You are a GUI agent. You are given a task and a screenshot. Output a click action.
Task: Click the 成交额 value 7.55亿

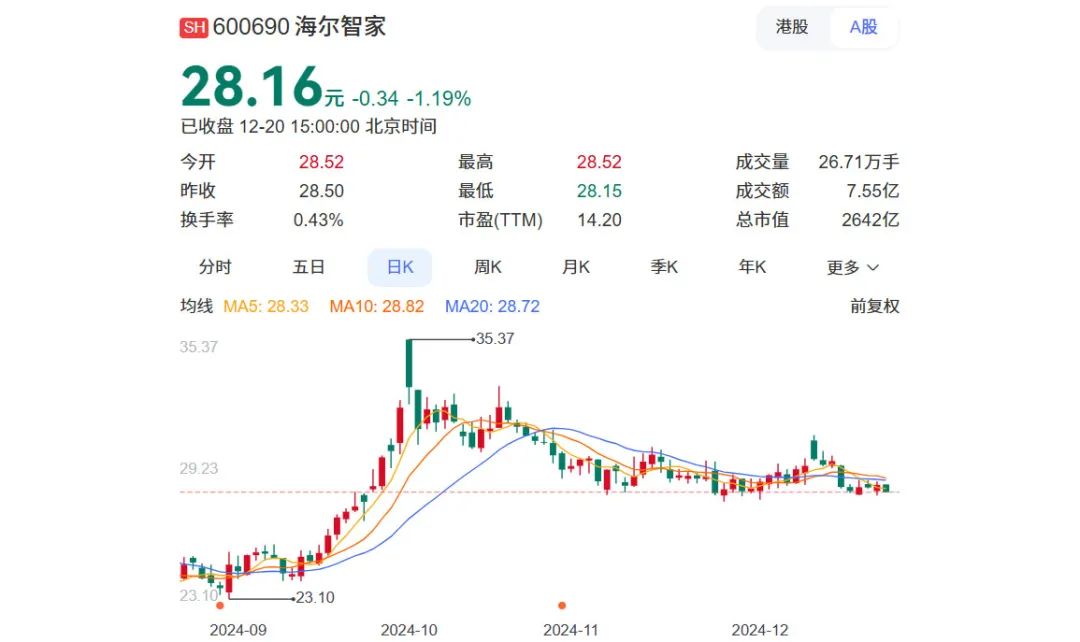[x=873, y=191]
